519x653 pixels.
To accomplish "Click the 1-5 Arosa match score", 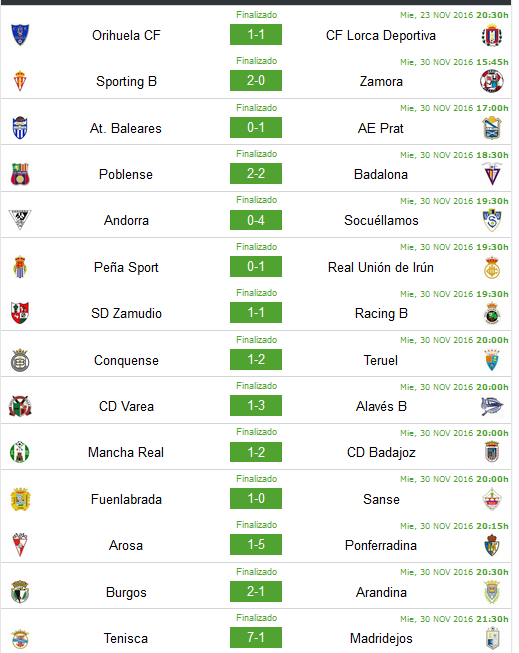I will pos(256,544).
